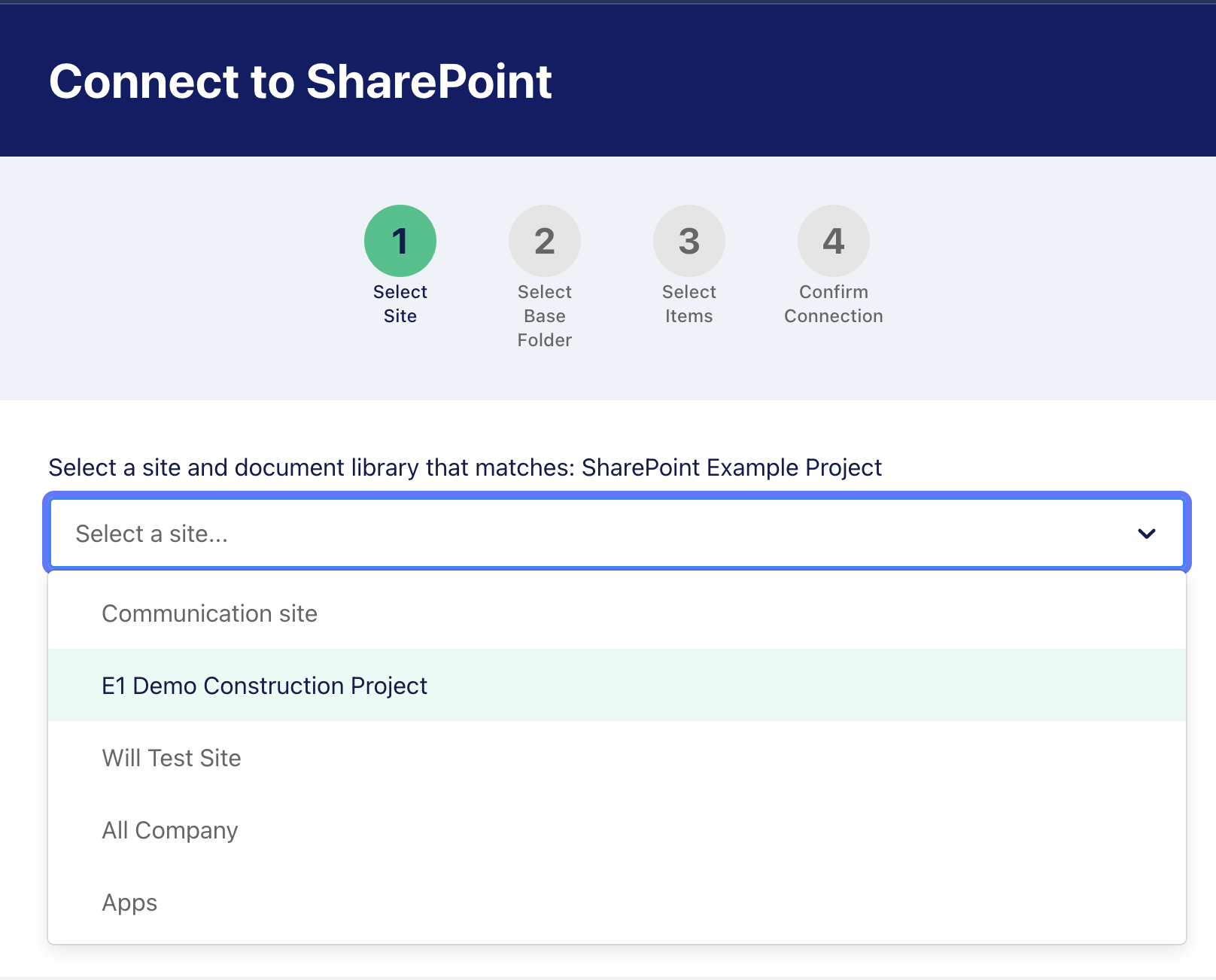Image resolution: width=1216 pixels, height=980 pixels.
Task: Click the dropdown chevron arrow
Action: point(1146,534)
